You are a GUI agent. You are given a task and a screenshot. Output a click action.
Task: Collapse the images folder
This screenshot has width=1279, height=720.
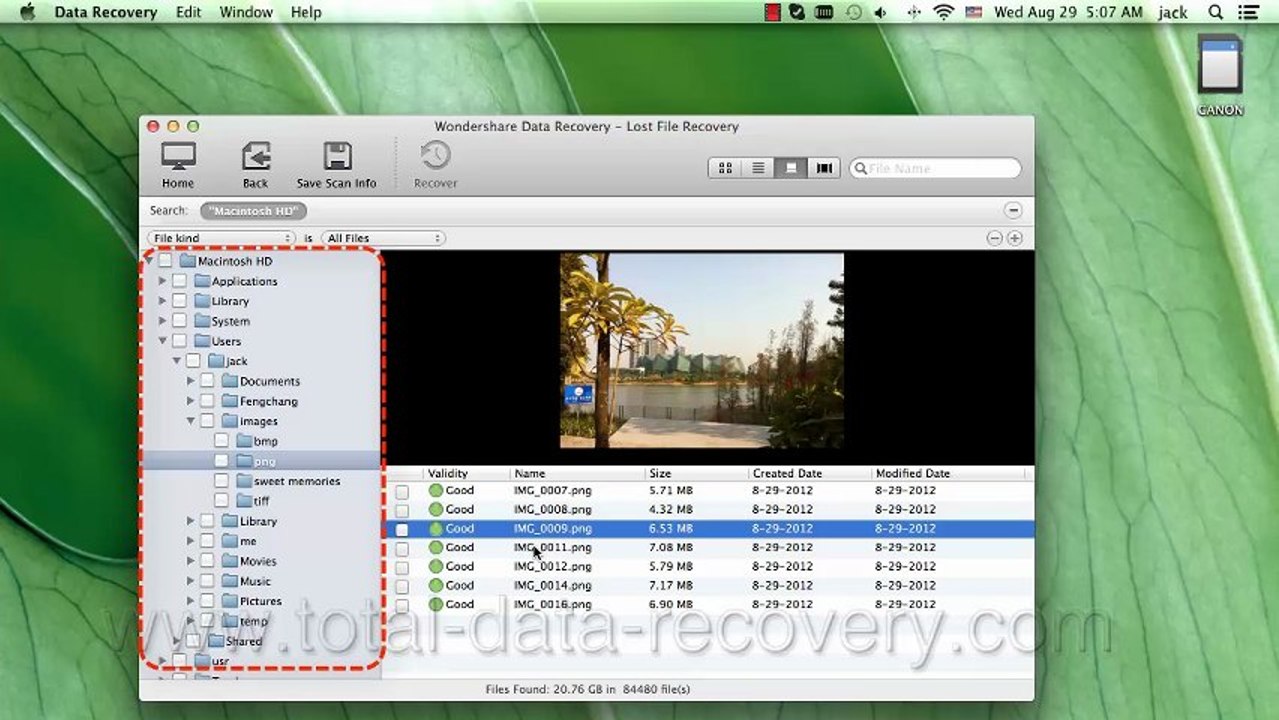[x=190, y=421]
